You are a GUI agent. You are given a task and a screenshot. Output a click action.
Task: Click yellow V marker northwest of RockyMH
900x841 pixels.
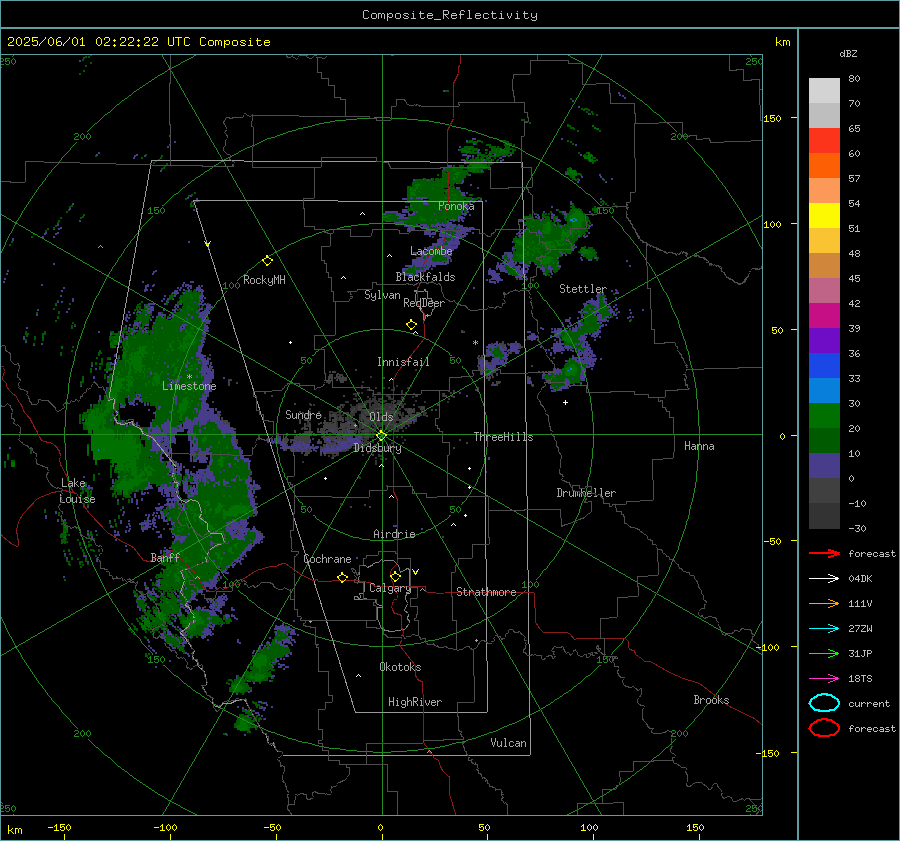[208, 244]
